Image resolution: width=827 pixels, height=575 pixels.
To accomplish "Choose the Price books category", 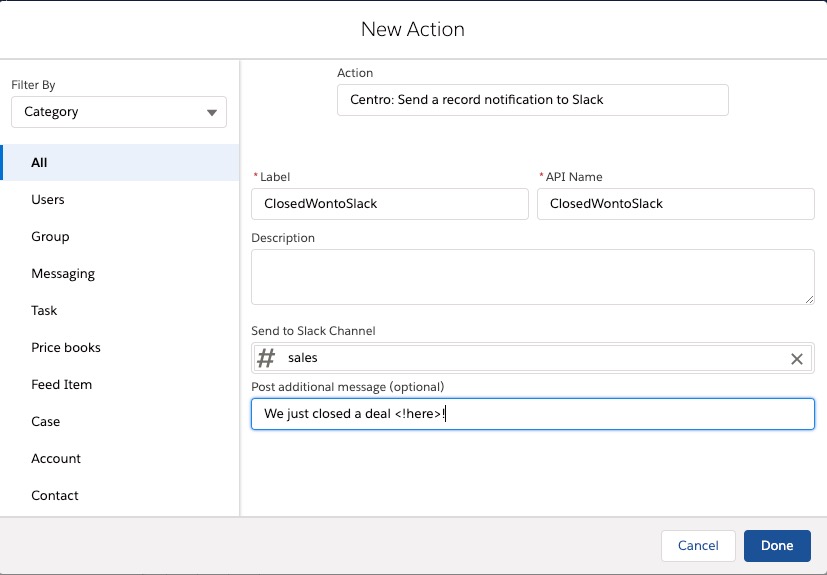I will pyautogui.click(x=66, y=347).
